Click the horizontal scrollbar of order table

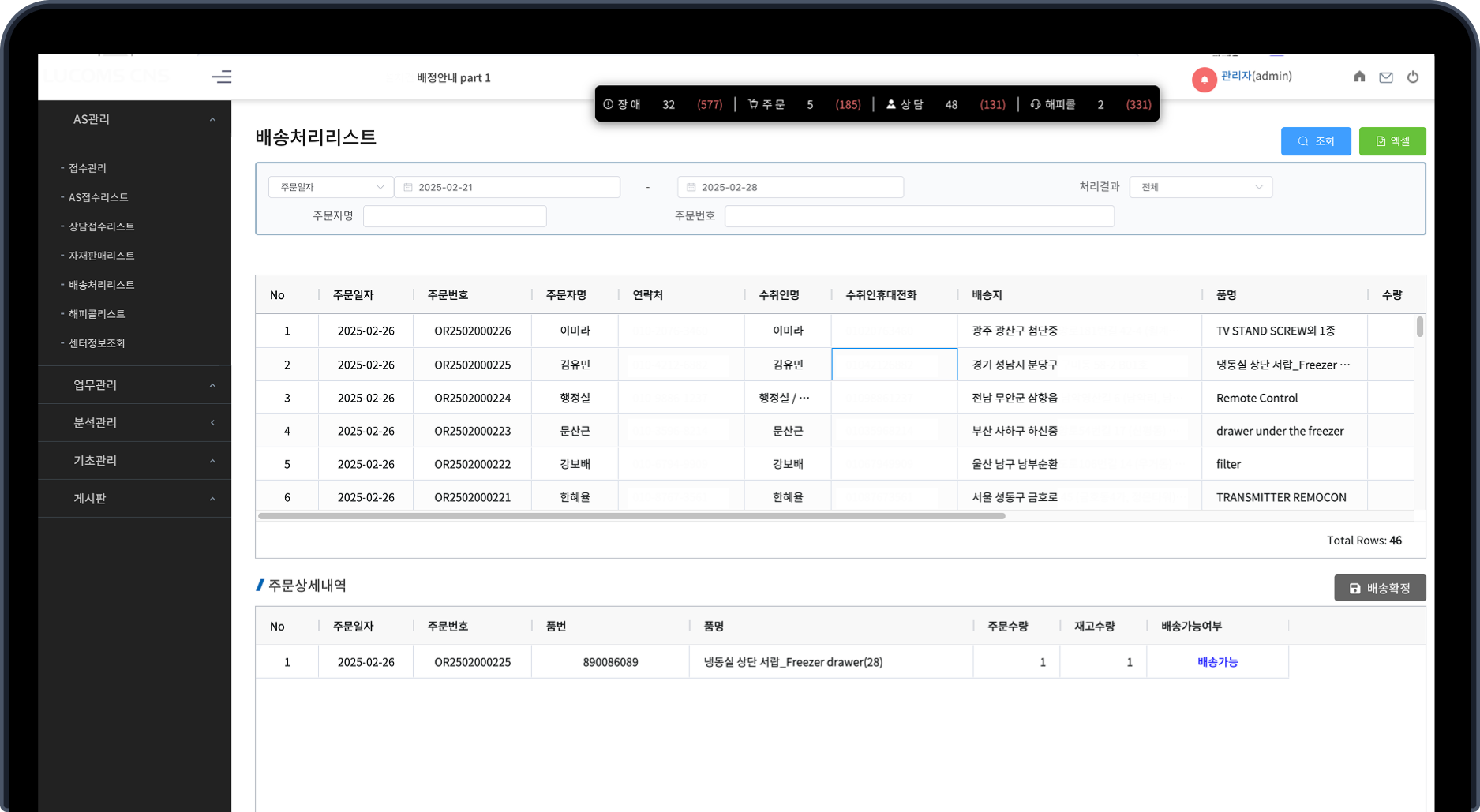pyautogui.click(x=631, y=516)
